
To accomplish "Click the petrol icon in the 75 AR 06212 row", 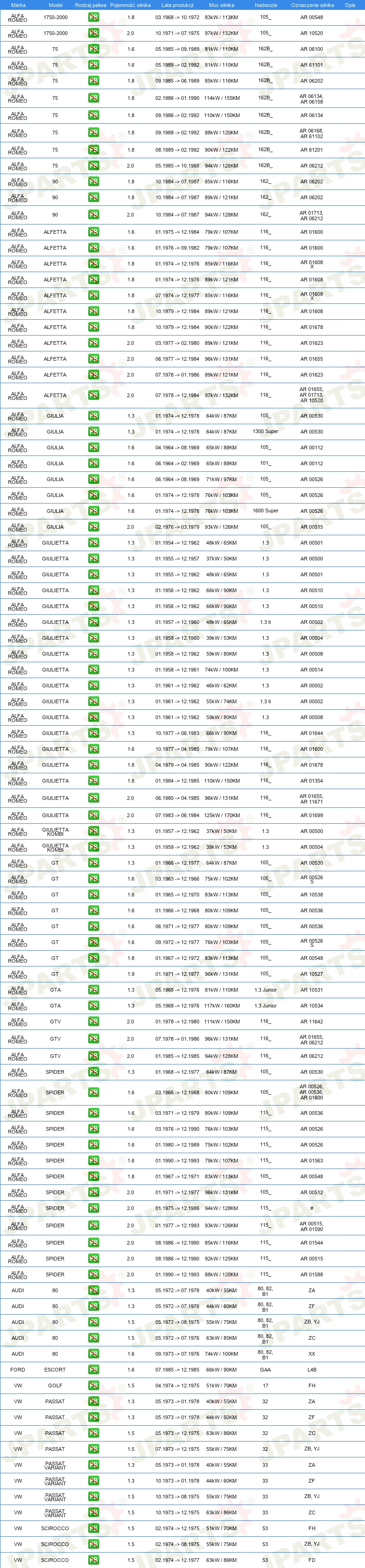I will (93, 166).
